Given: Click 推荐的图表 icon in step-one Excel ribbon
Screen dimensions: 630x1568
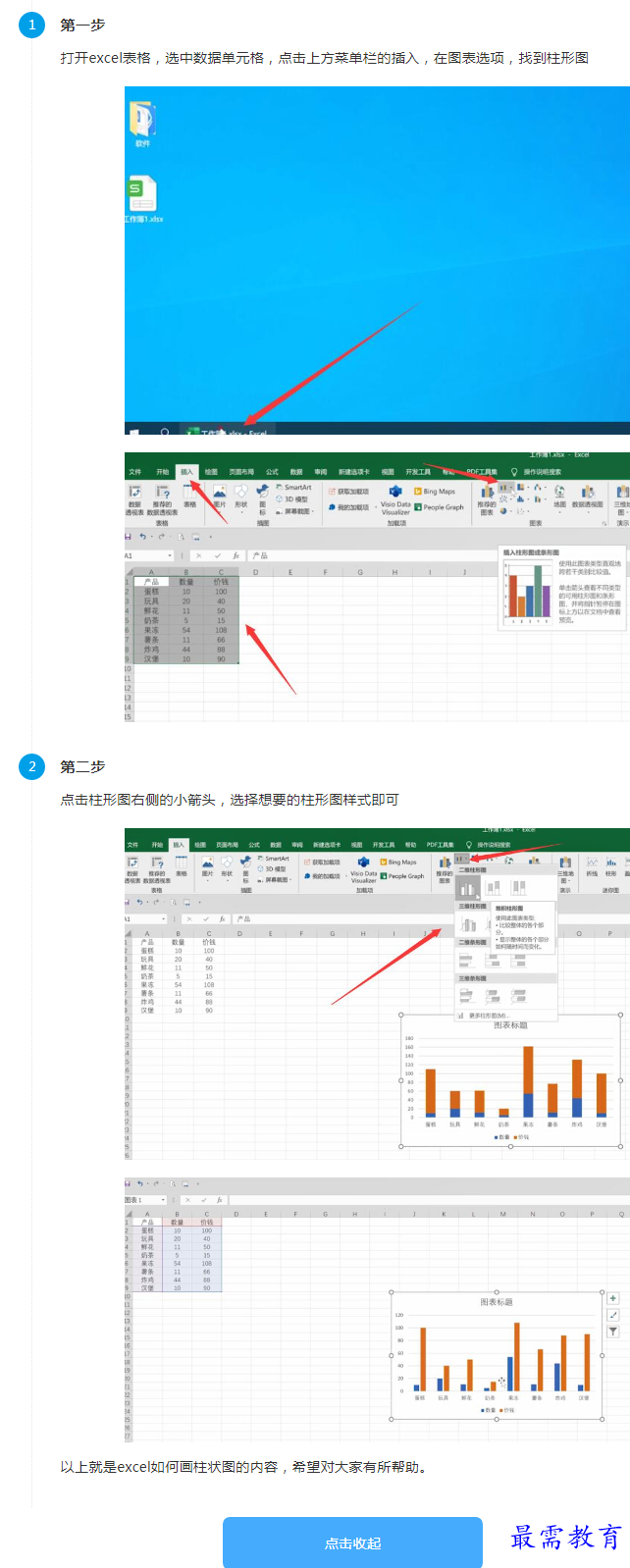Looking at the screenshot, I should [x=487, y=499].
